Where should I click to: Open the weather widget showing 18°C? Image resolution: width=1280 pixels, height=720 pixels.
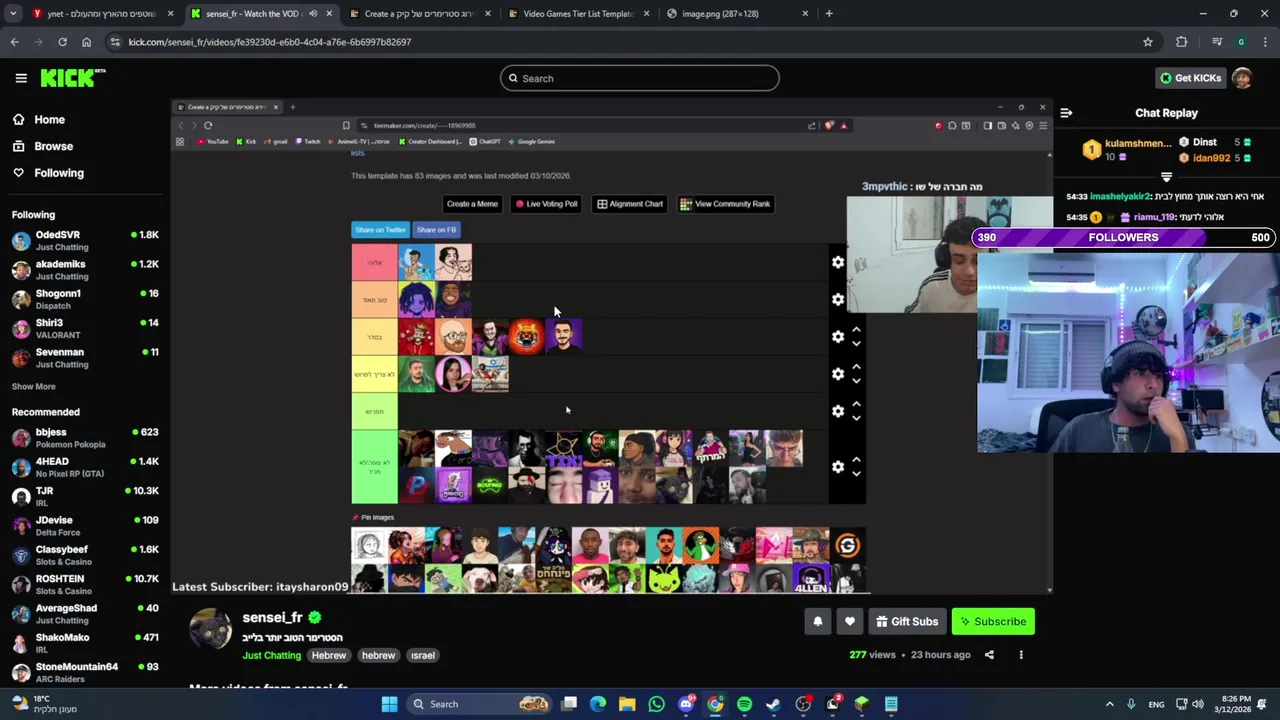click(45, 704)
